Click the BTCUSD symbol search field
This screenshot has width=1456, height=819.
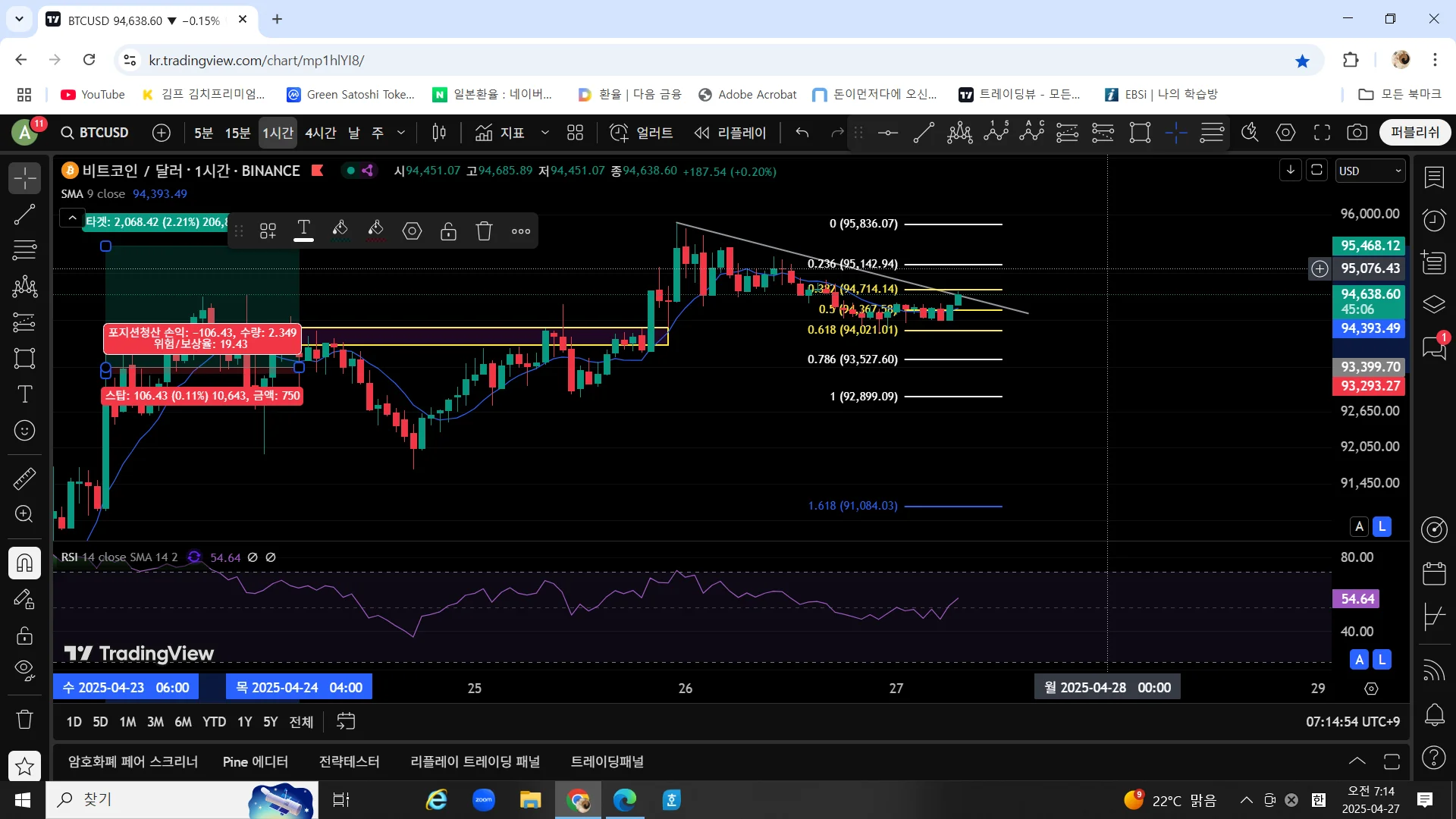(x=96, y=133)
